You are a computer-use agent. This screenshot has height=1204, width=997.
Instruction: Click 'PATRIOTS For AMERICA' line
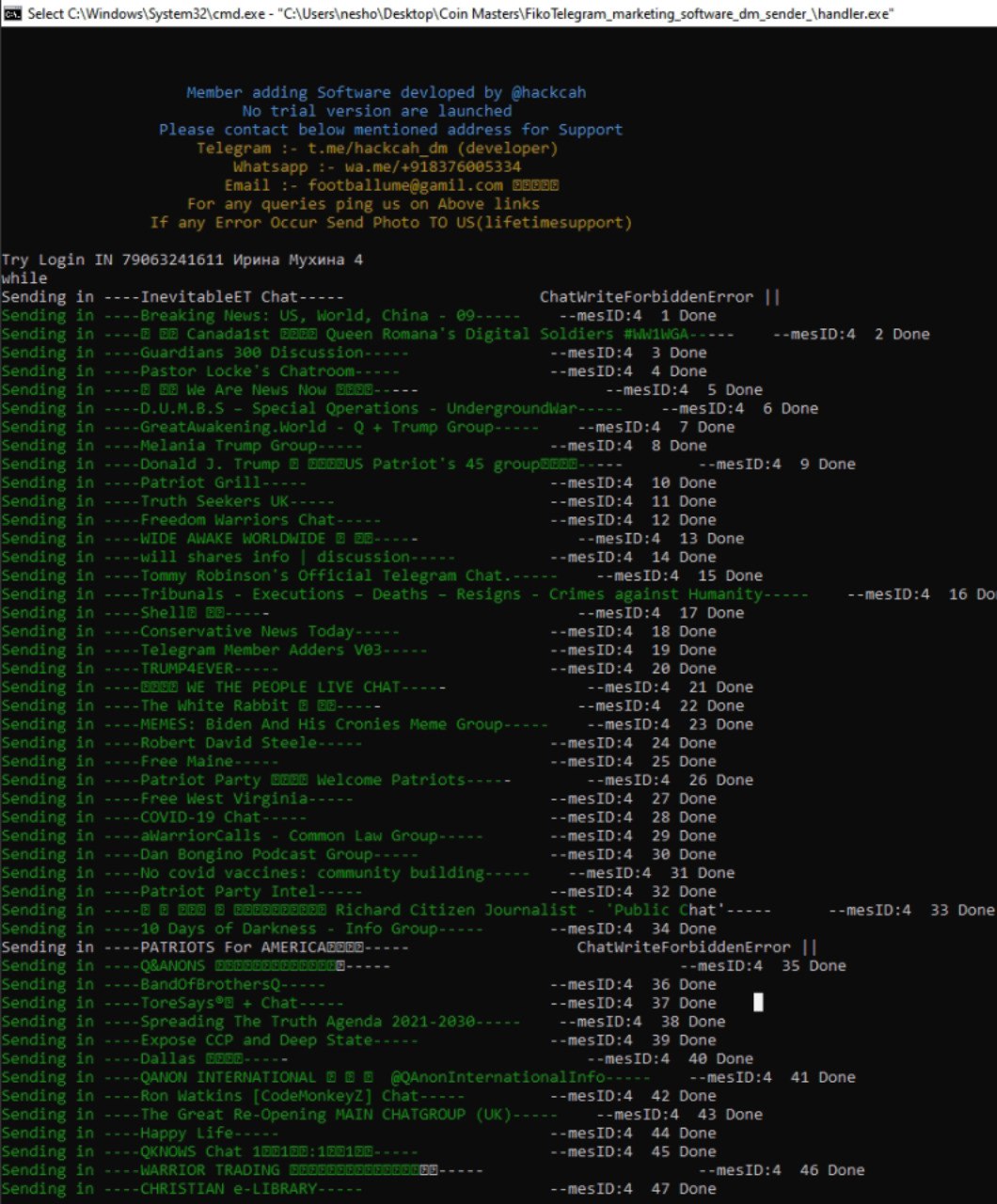point(409,947)
